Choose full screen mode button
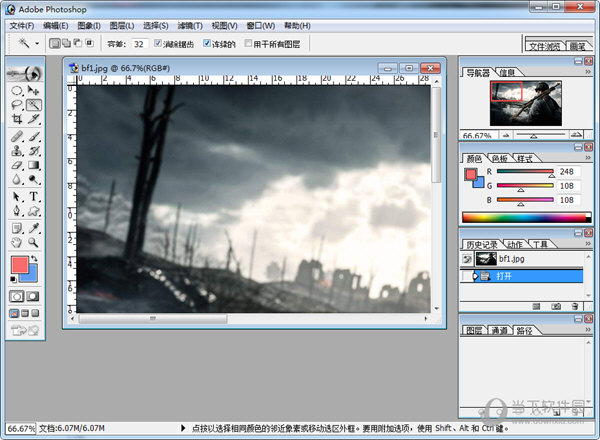600x440 pixels. click(35, 313)
